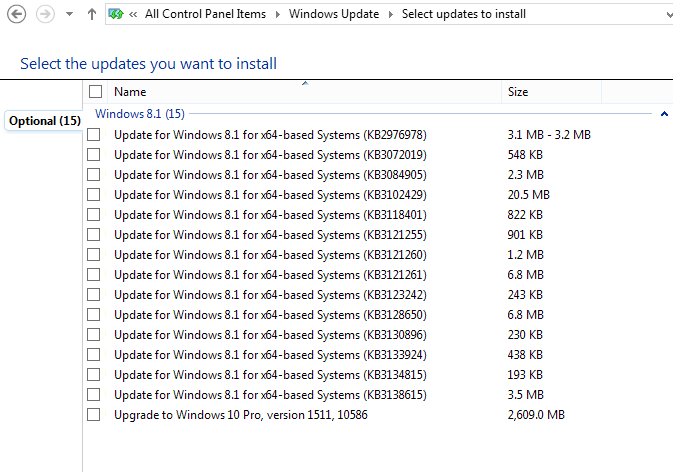Select the update KB3138615 row

(x=270, y=395)
